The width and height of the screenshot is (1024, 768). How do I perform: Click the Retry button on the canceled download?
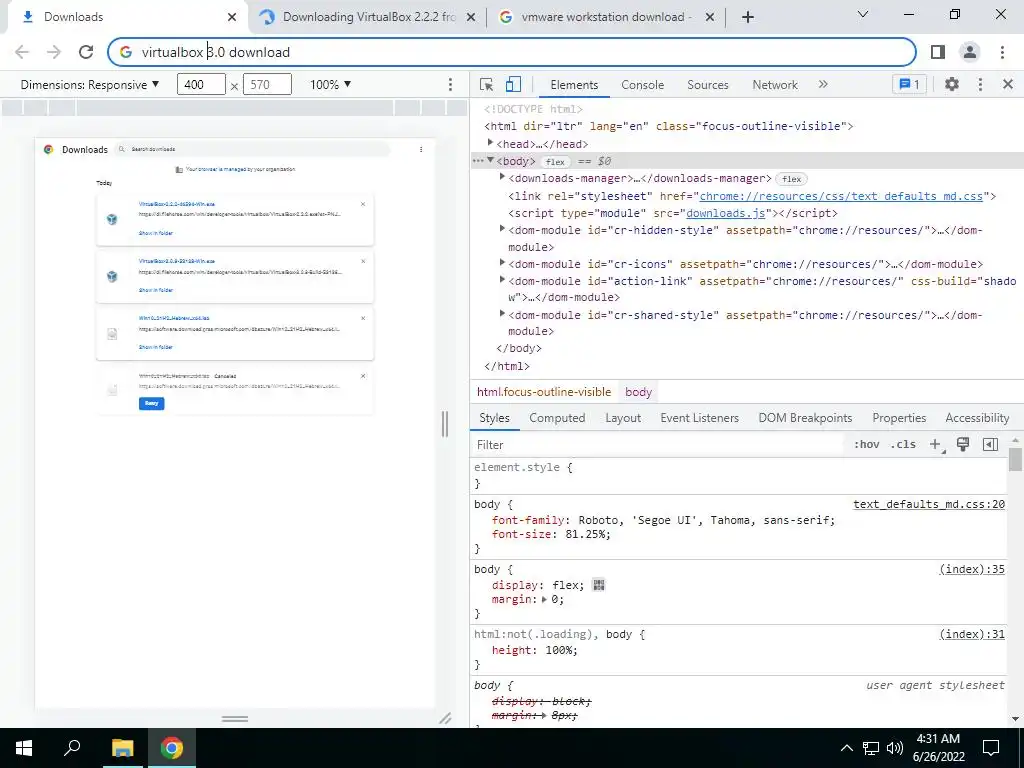pyautogui.click(x=152, y=404)
